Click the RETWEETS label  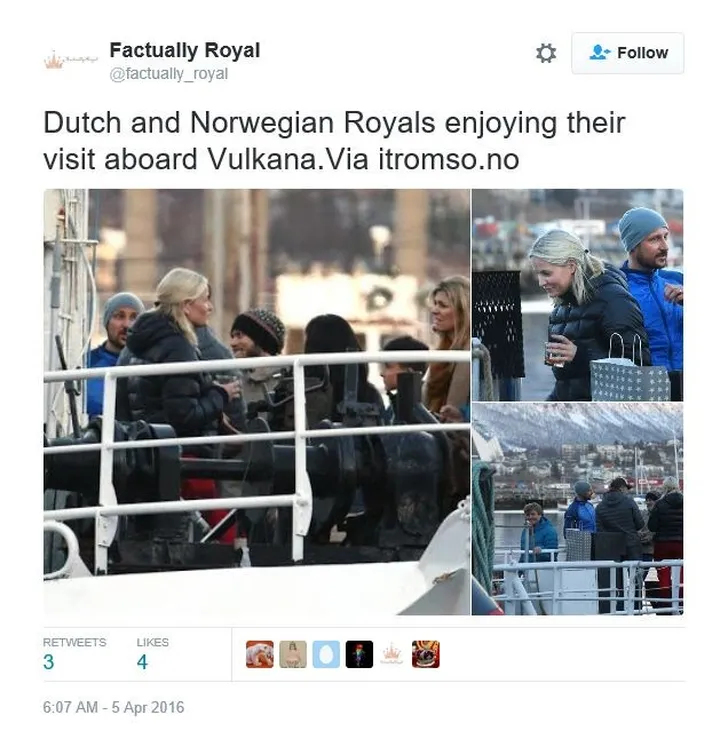75,642
